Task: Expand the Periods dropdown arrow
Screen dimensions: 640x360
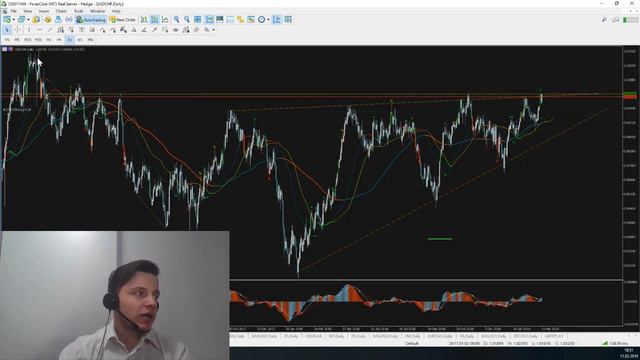Action: (x=268, y=20)
